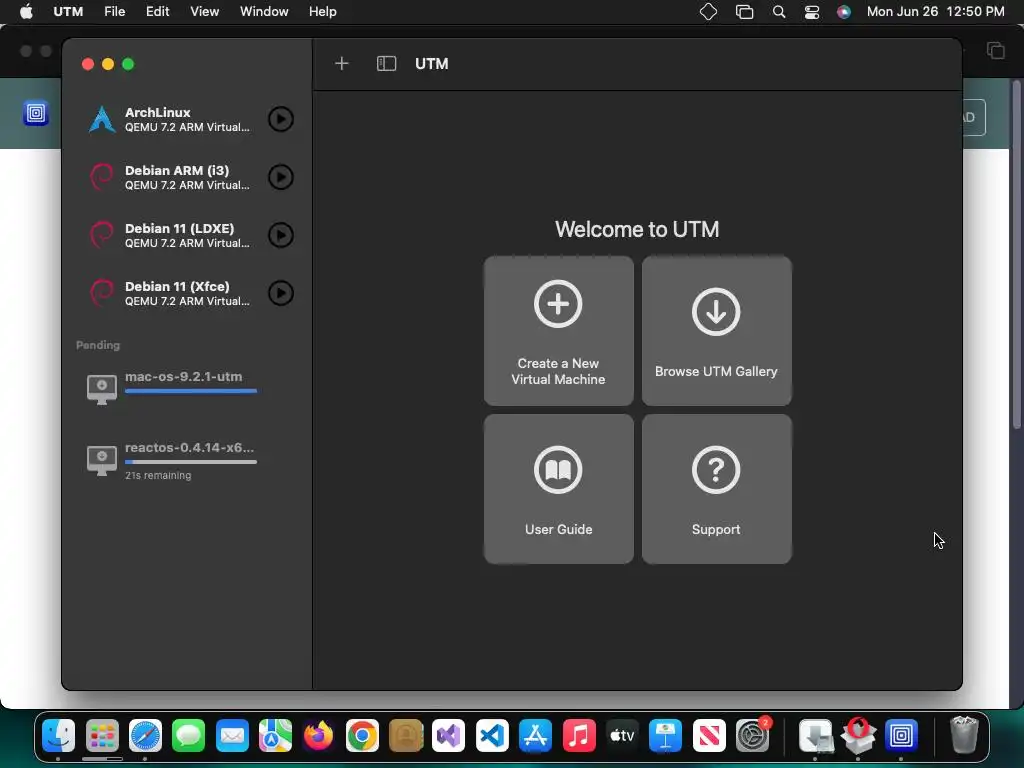This screenshot has height=768, width=1024.
Task: Select the Debian 11 (LDXE) entry name
Action: pos(180,229)
